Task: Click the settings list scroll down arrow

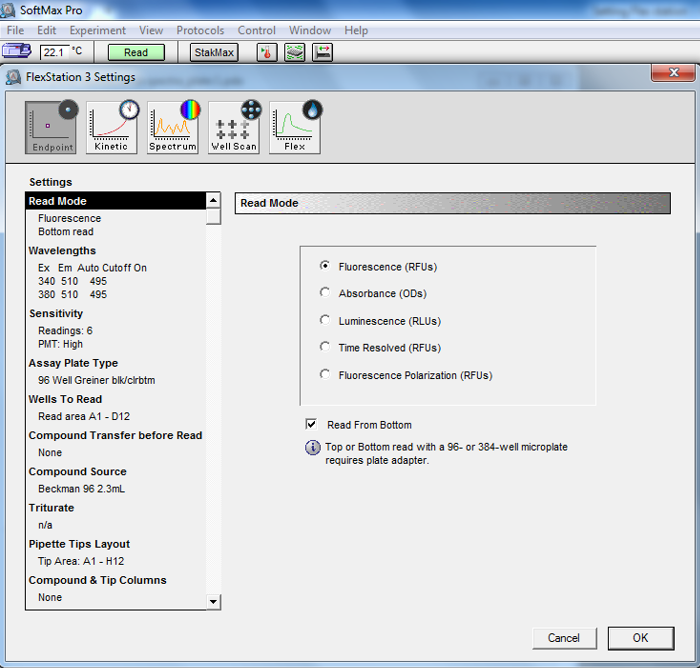Action: 213,602
